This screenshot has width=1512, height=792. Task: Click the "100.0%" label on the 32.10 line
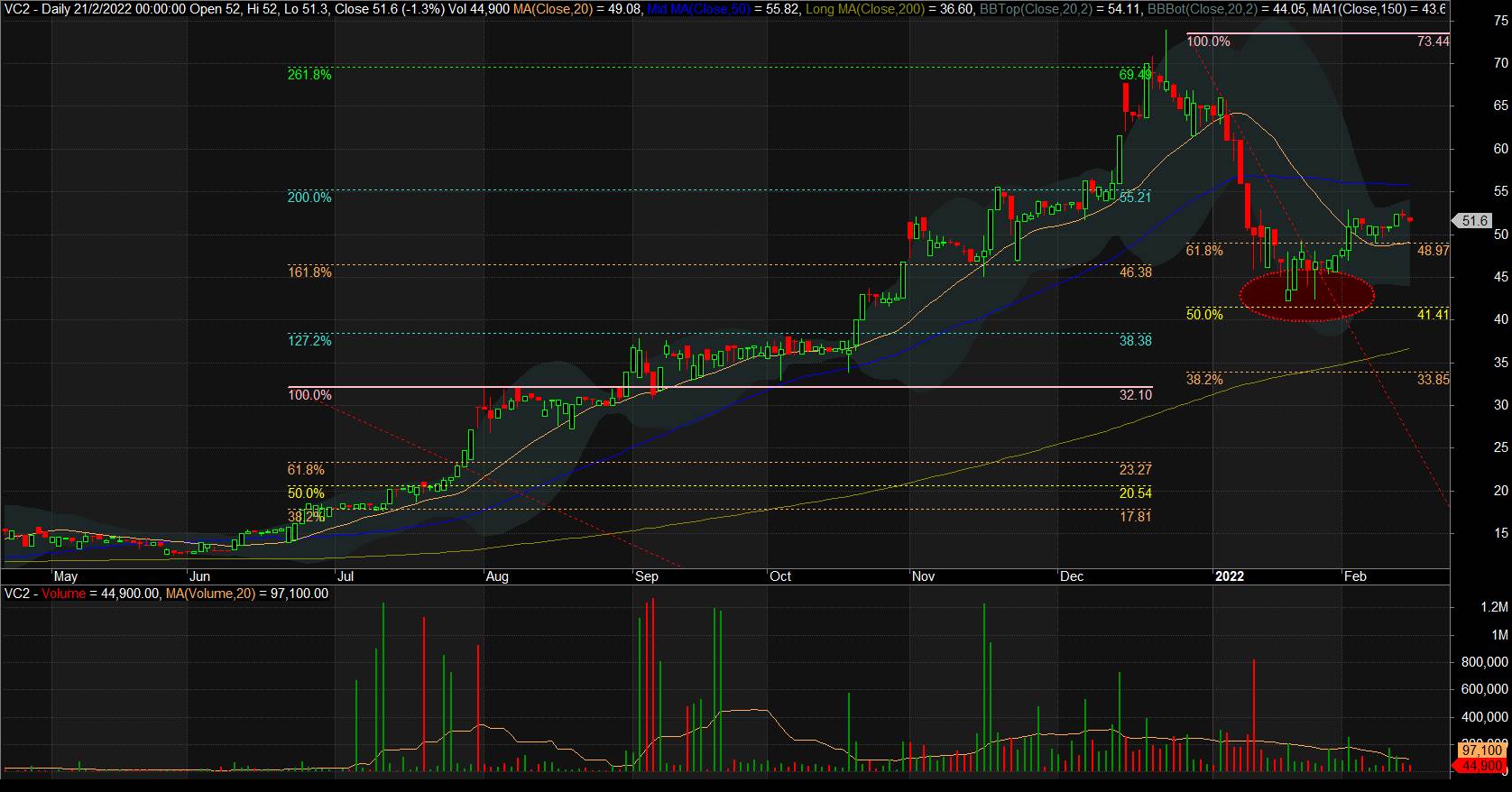click(309, 395)
